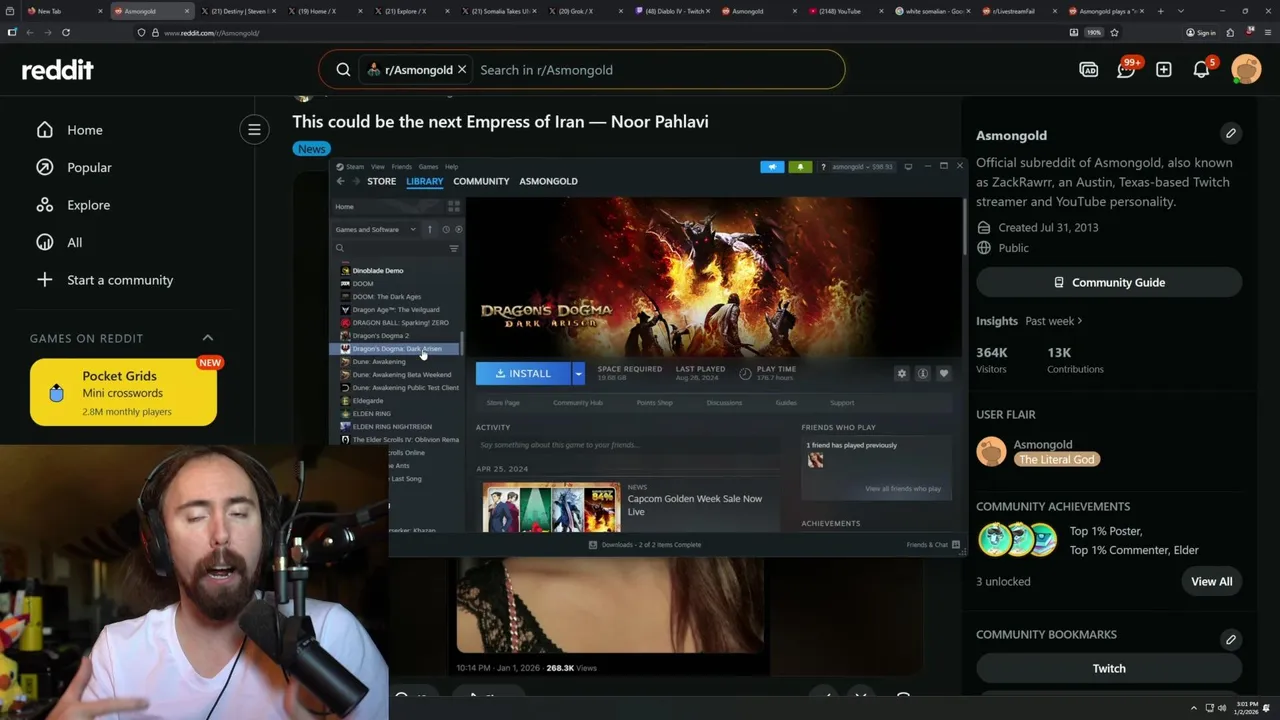
Task: Open the Twitch community bookmark
Action: click(x=1109, y=668)
